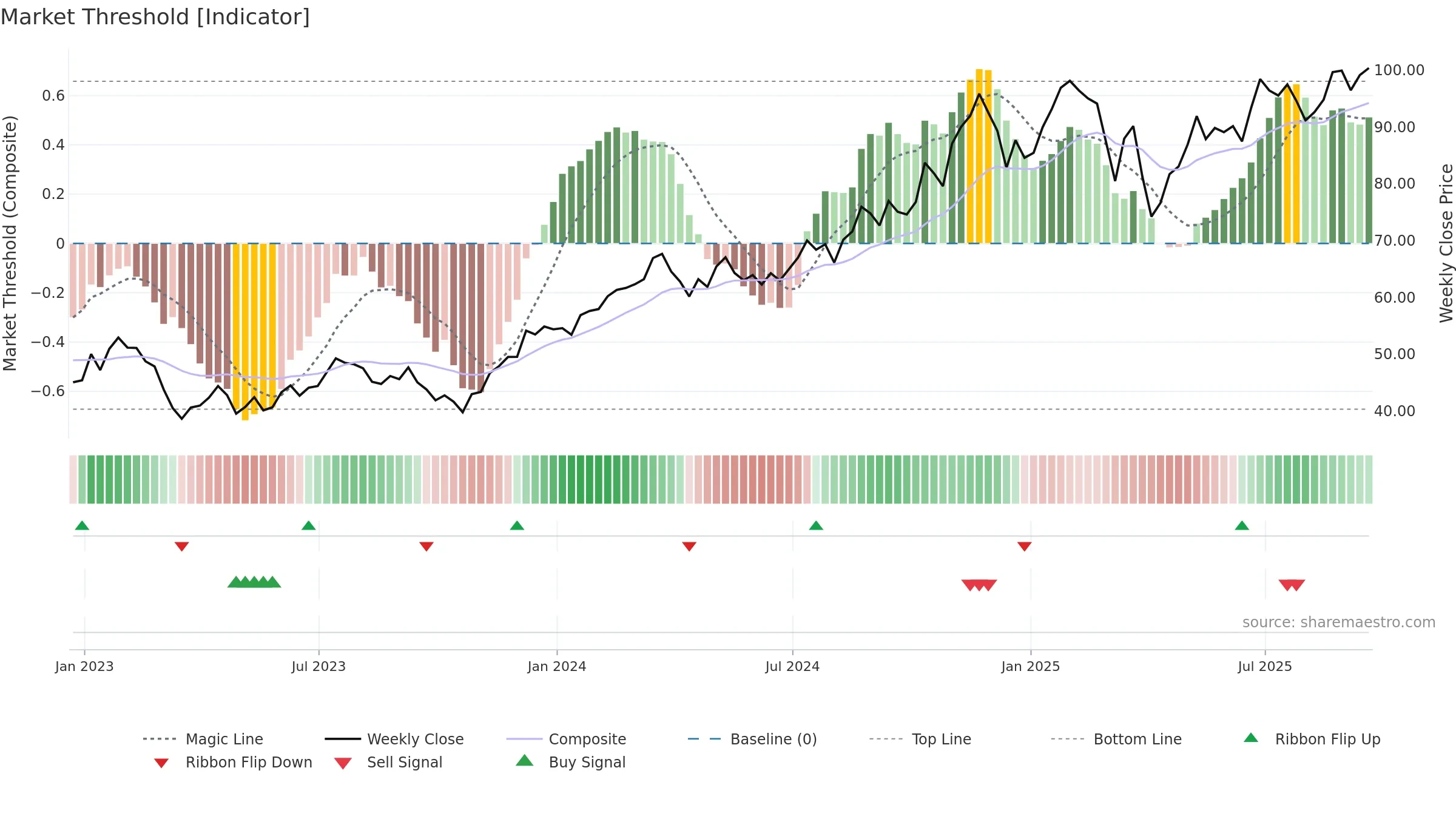Click the Jan 2025 axis label
This screenshot has width=1456, height=819.
pyautogui.click(x=1031, y=667)
